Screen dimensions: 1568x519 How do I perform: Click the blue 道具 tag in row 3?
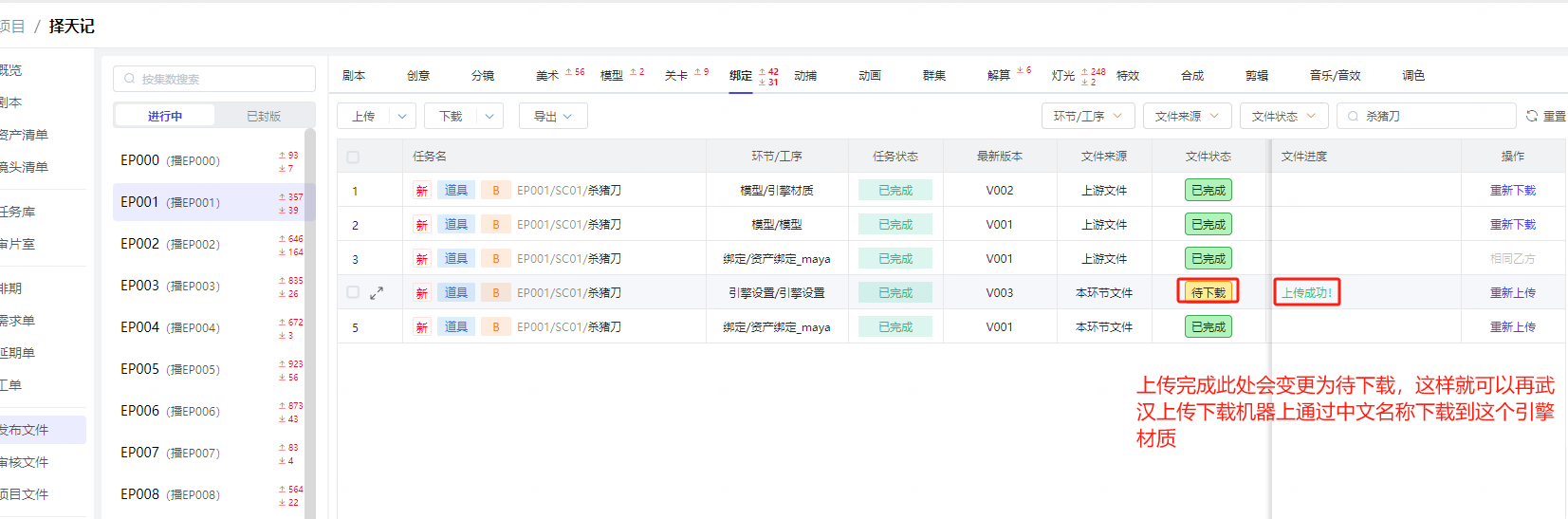[456, 259]
